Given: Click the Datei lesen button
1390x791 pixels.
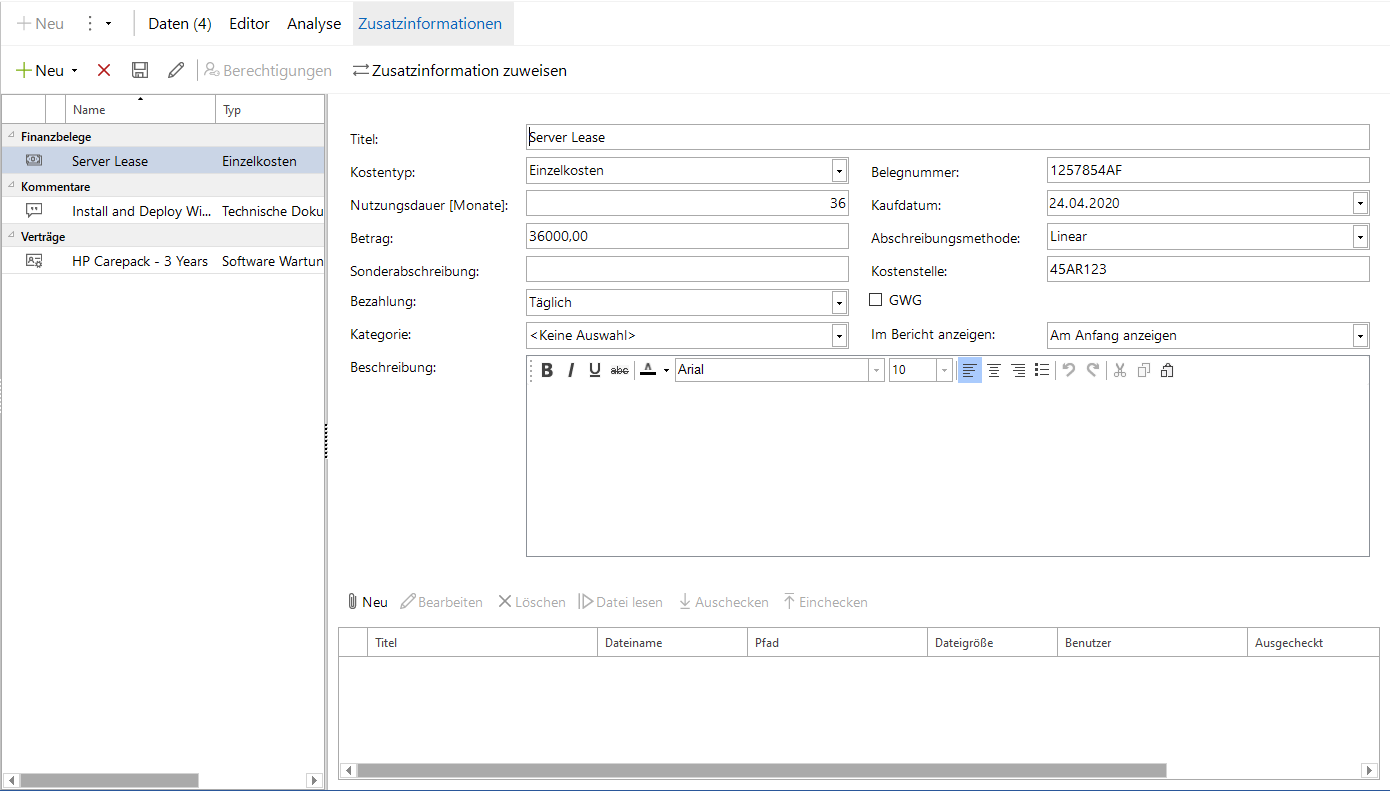Looking at the screenshot, I should (x=621, y=602).
